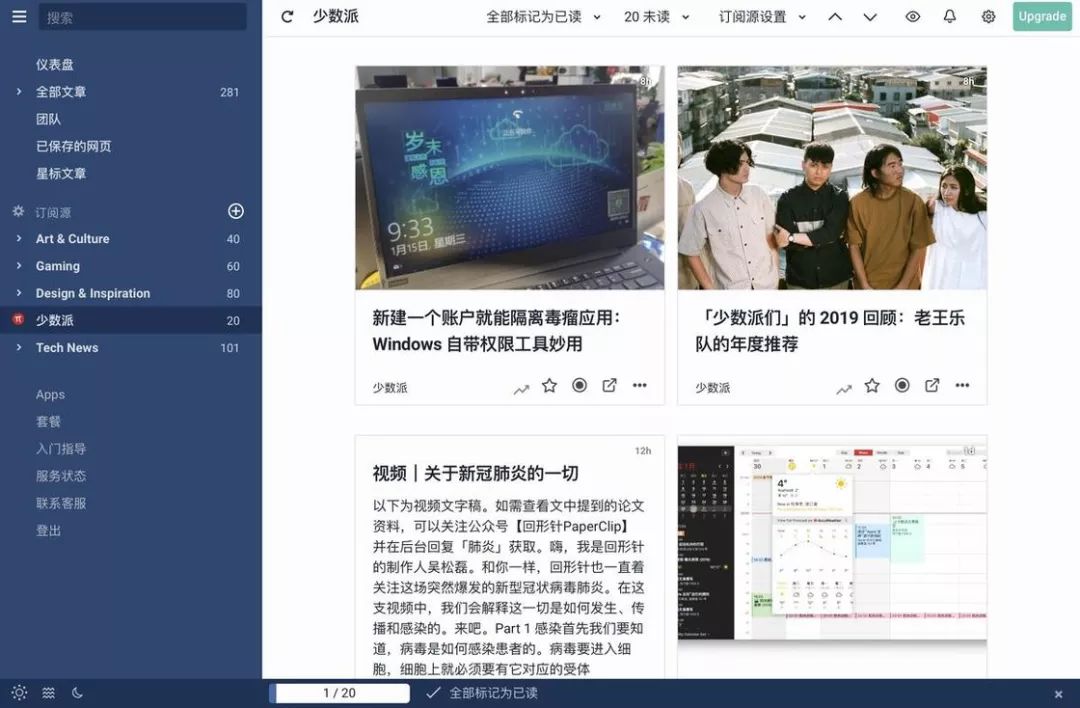Screen dimensions: 1080x708
Task: Open 团队 in sidebar
Action: [x=48, y=119]
